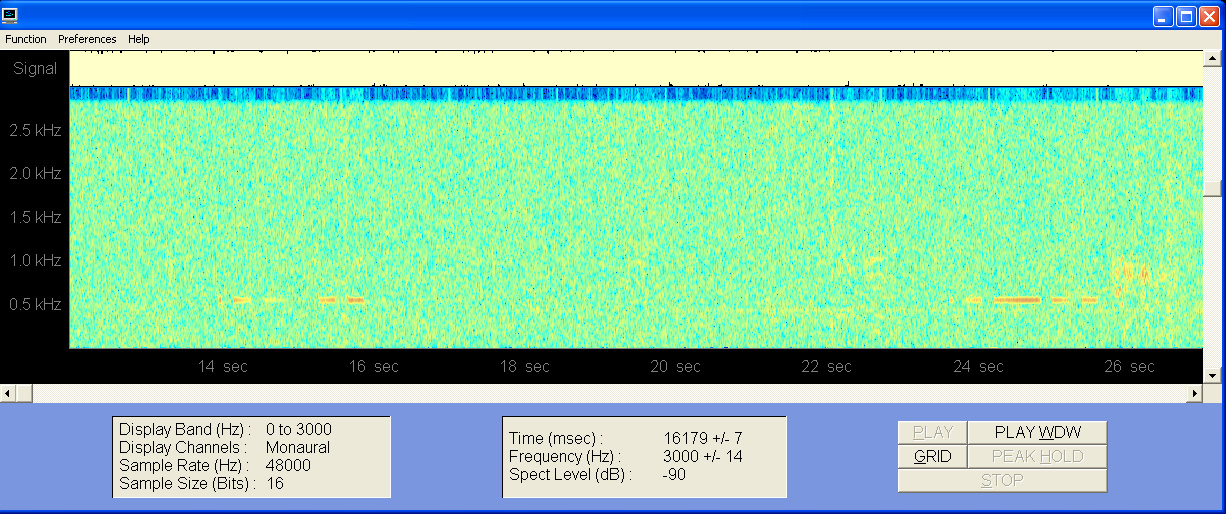The height and width of the screenshot is (514, 1226).
Task: Open the Function menu
Action: click(26, 39)
